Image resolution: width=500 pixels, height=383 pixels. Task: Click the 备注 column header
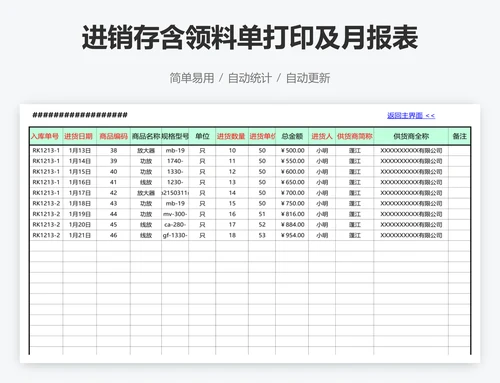click(x=459, y=136)
